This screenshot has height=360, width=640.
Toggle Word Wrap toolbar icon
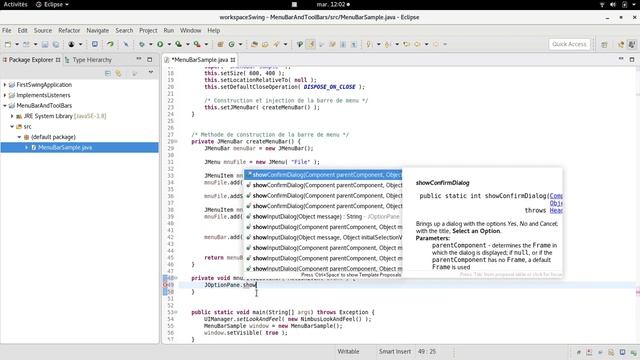343,44
